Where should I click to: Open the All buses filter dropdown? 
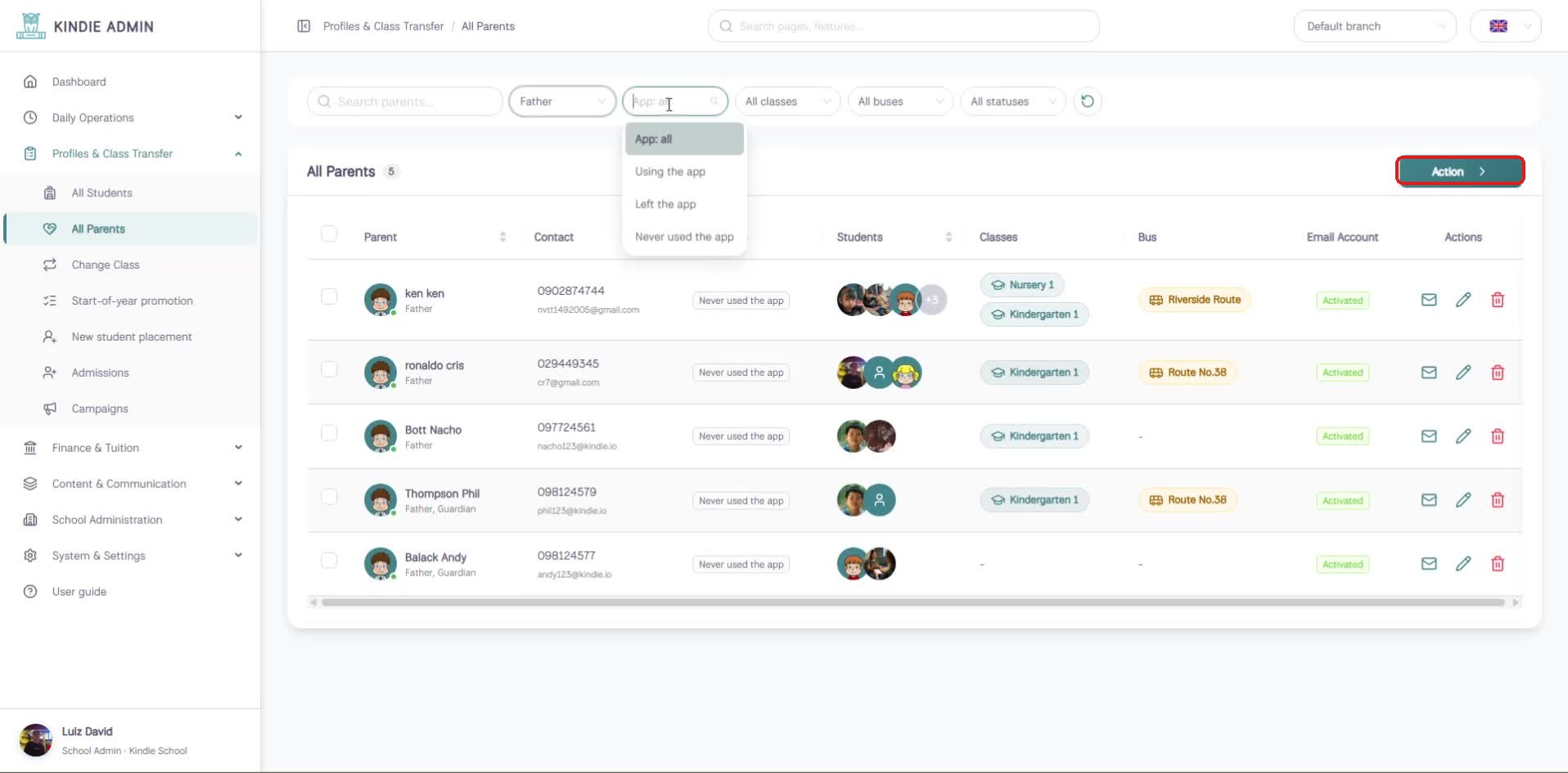pyautogui.click(x=900, y=102)
